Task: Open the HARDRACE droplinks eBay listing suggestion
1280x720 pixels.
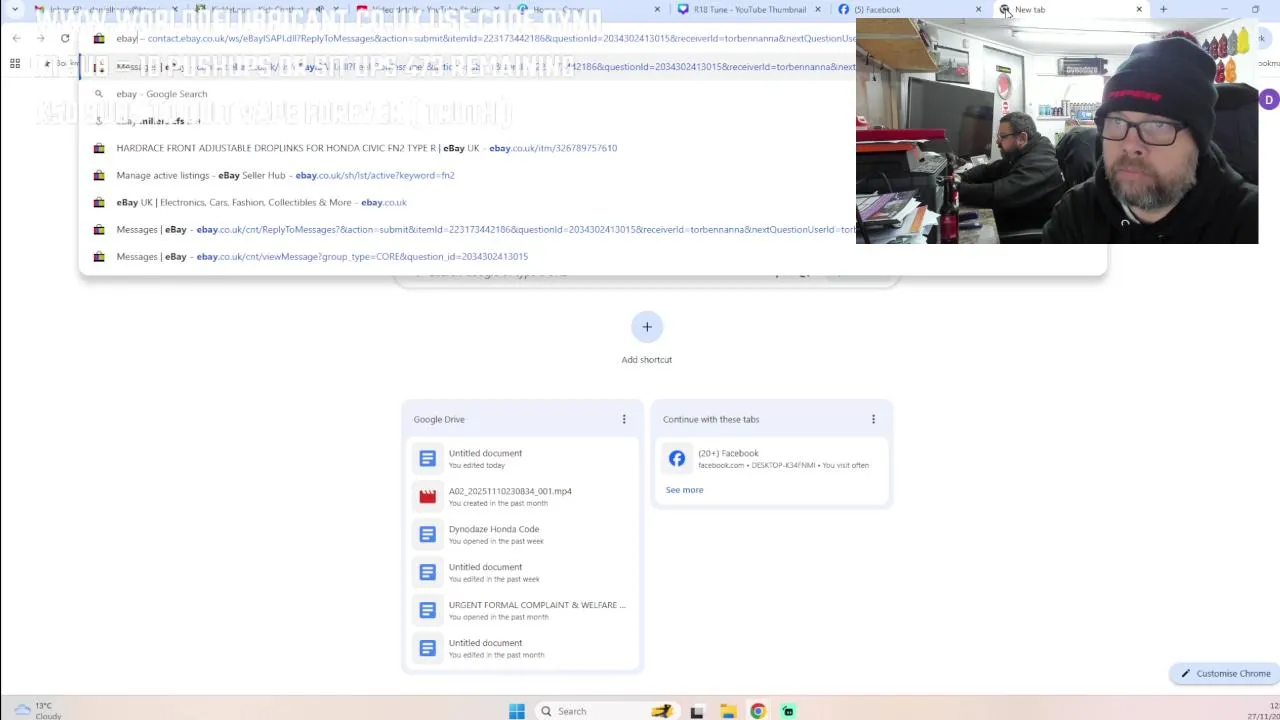Action: coord(592,148)
